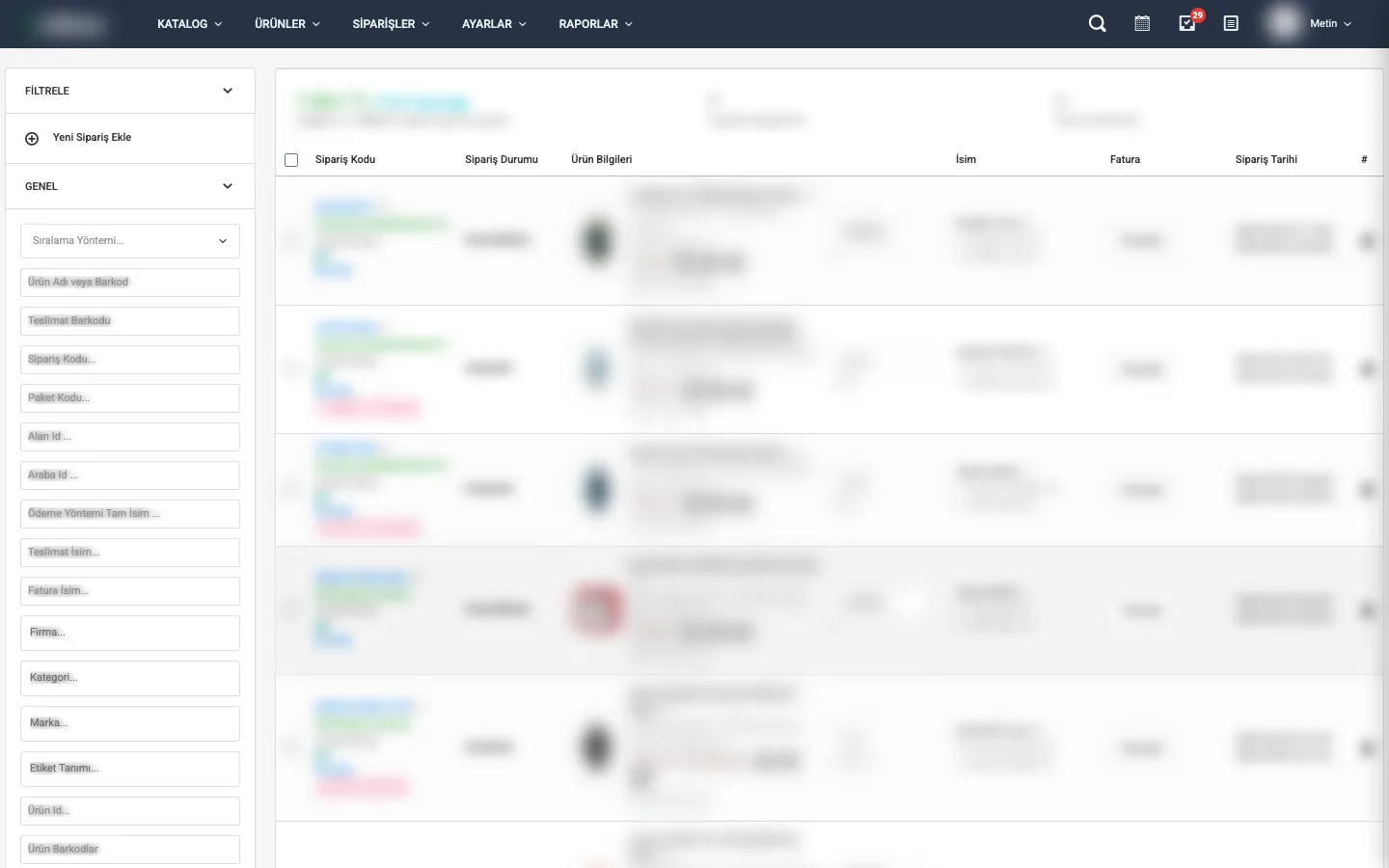Open the RAPORLAR menu
This screenshot has width=1389, height=868.
595,24
